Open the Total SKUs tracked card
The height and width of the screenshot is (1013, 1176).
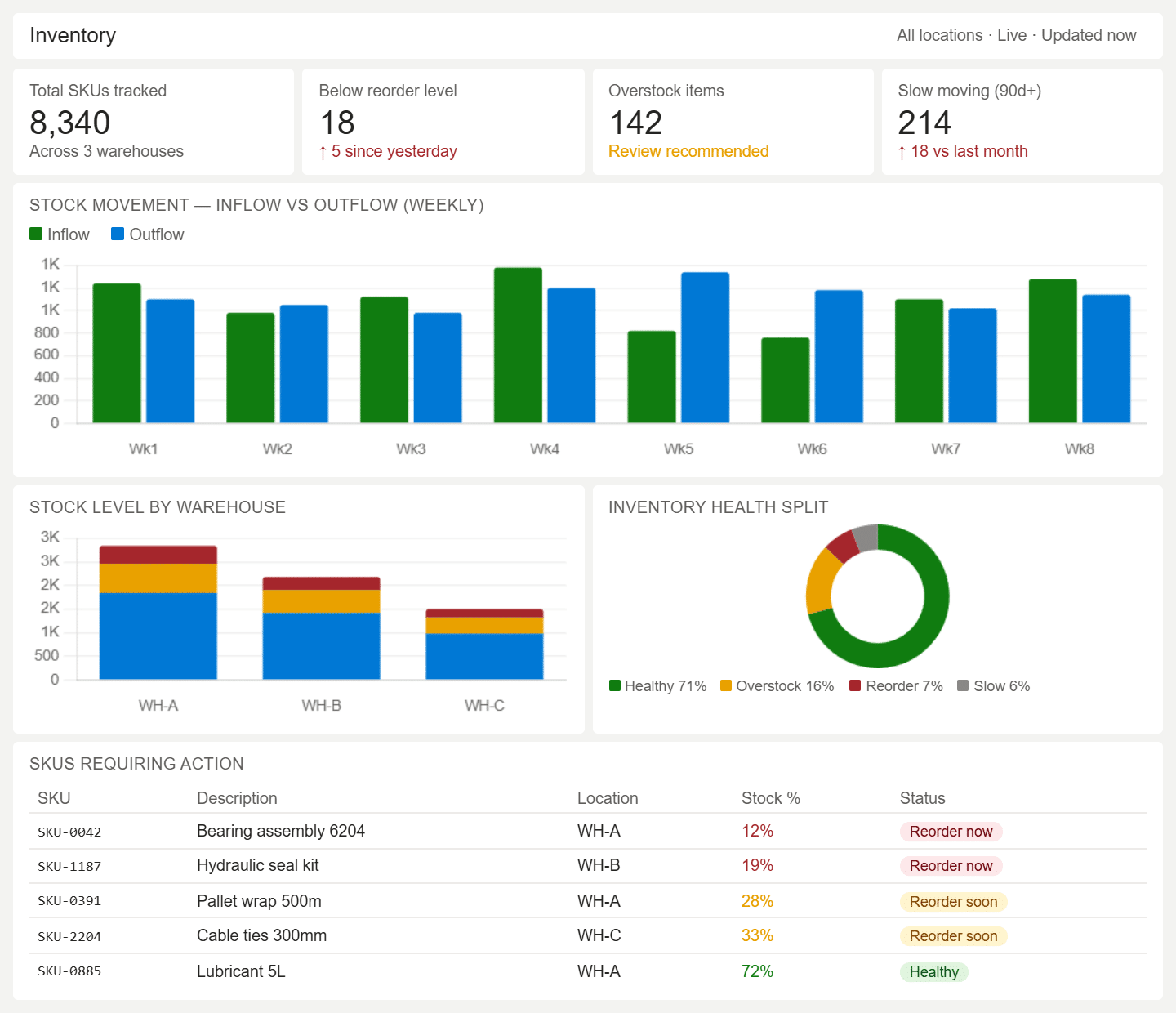tap(154, 122)
